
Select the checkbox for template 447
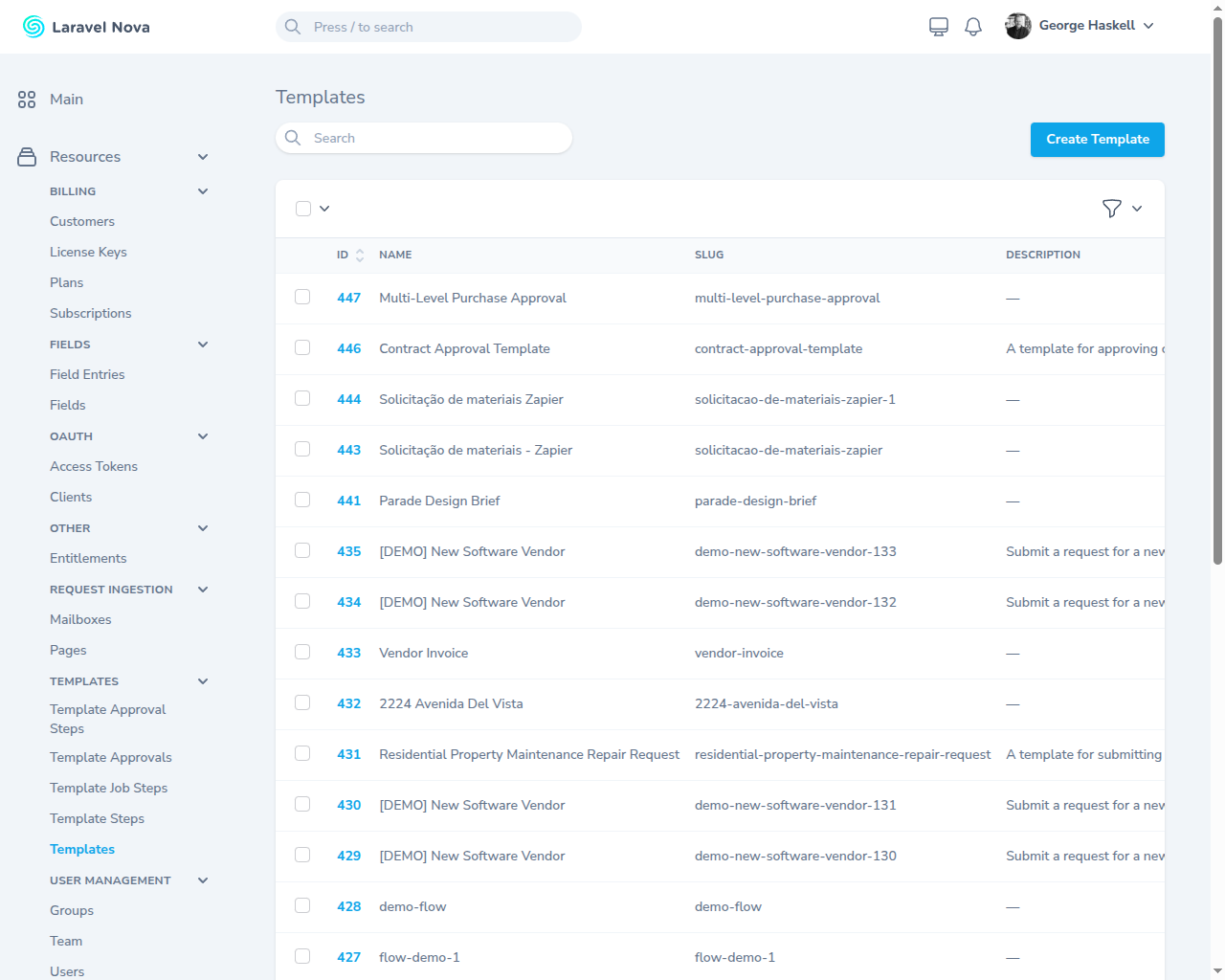302,298
